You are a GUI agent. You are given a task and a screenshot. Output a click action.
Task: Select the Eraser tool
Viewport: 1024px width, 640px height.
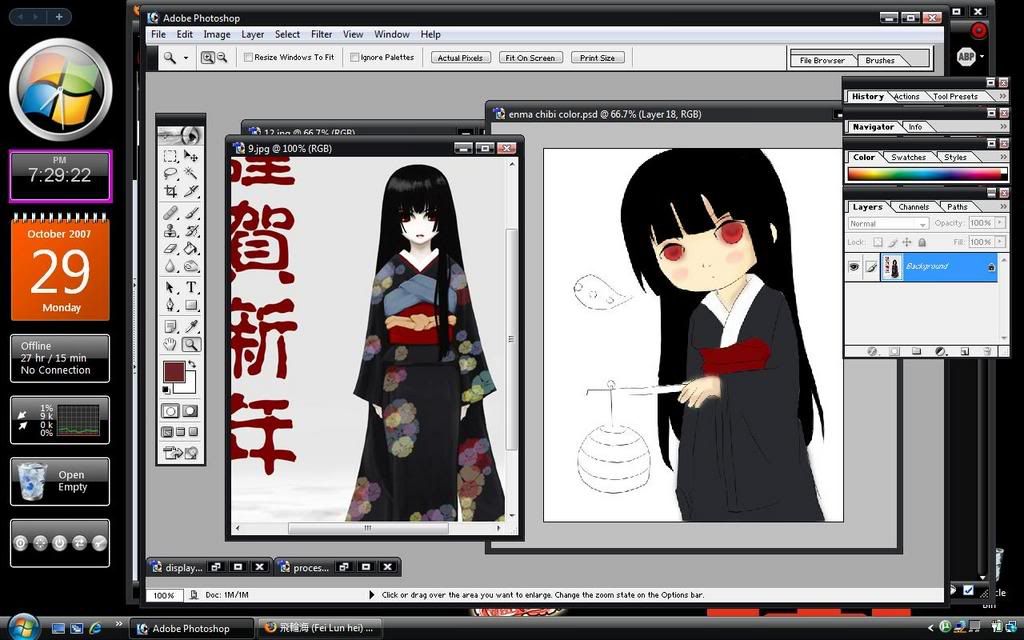point(170,248)
